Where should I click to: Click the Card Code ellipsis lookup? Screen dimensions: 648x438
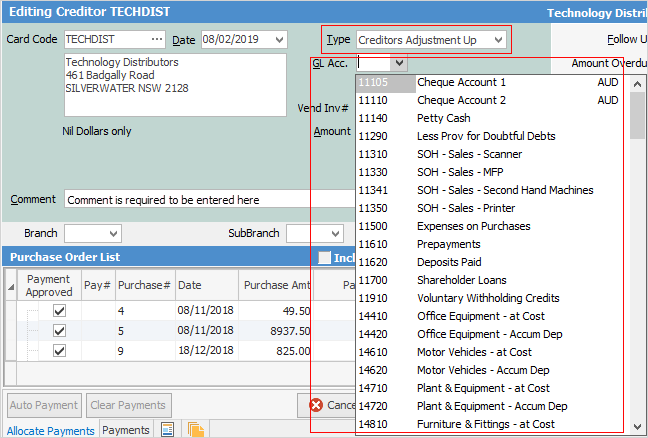click(x=156, y=40)
